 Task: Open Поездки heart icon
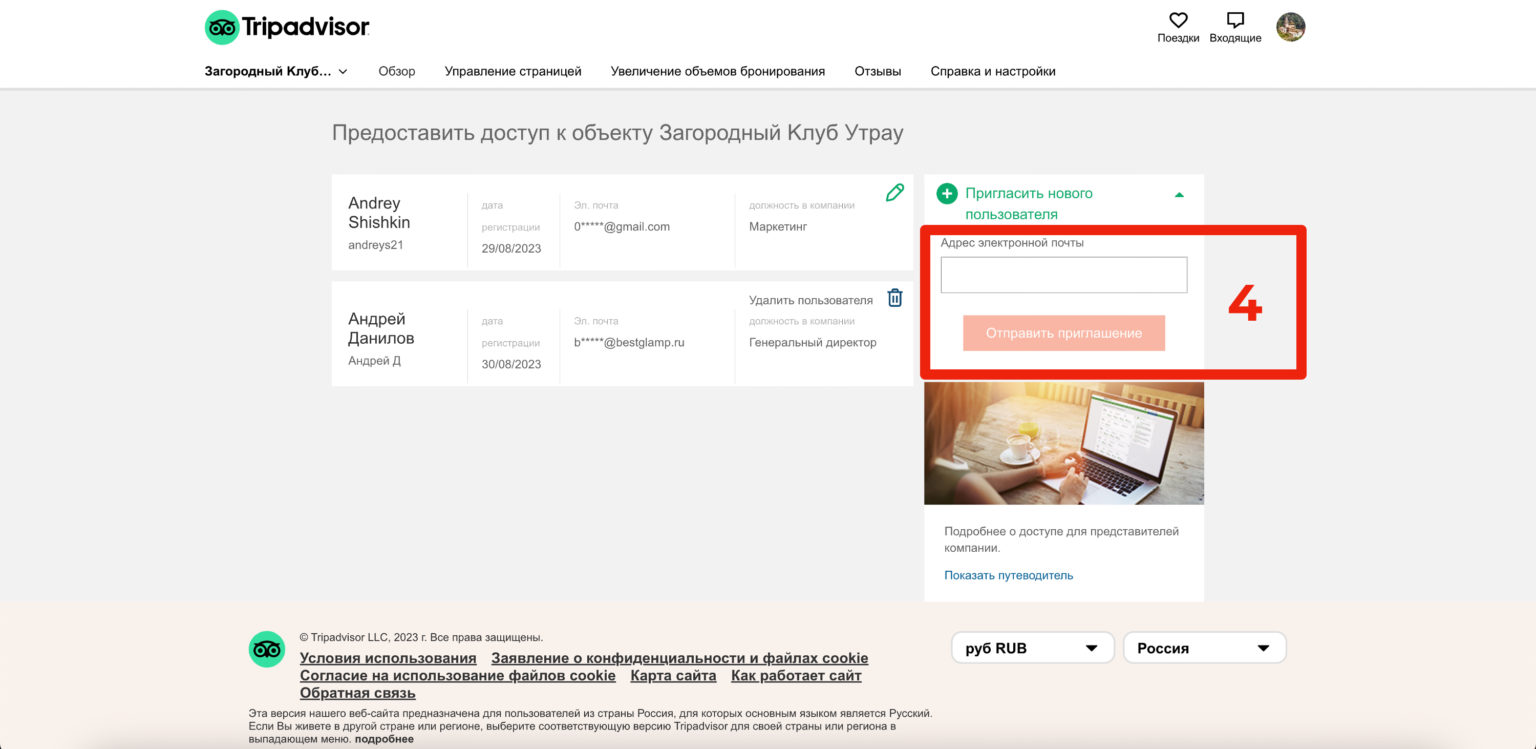pos(1179,20)
